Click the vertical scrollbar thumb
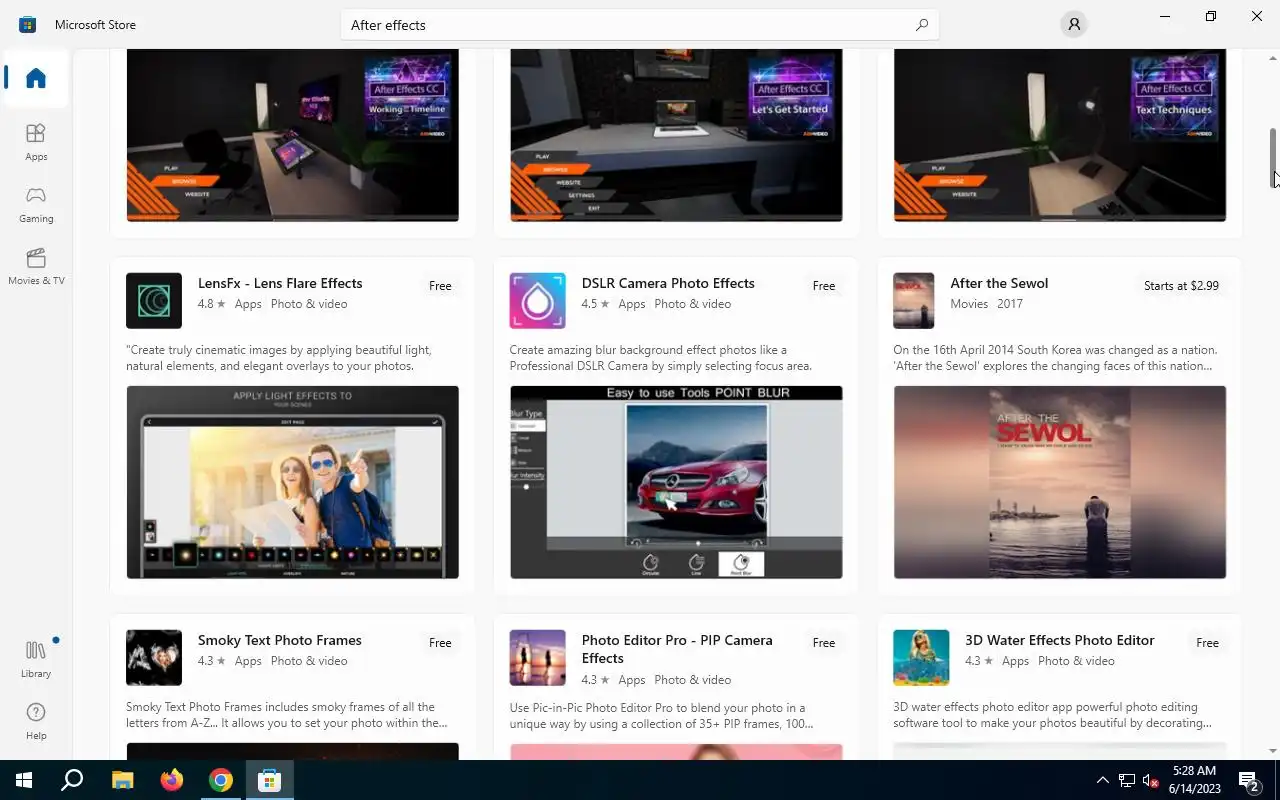 click(1273, 158)
